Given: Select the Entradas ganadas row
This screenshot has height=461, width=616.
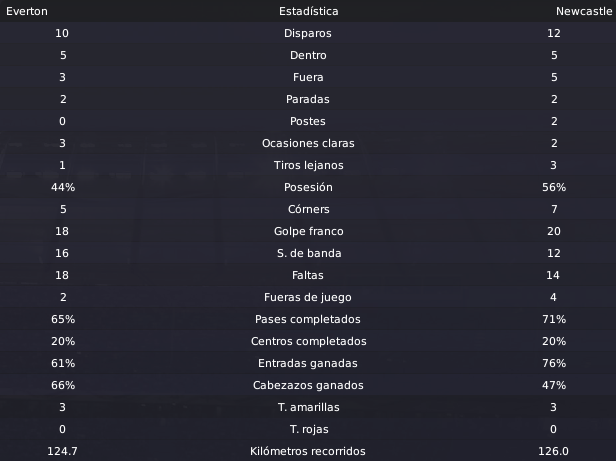Looking at the screenshot, I should tap(308, 363).
